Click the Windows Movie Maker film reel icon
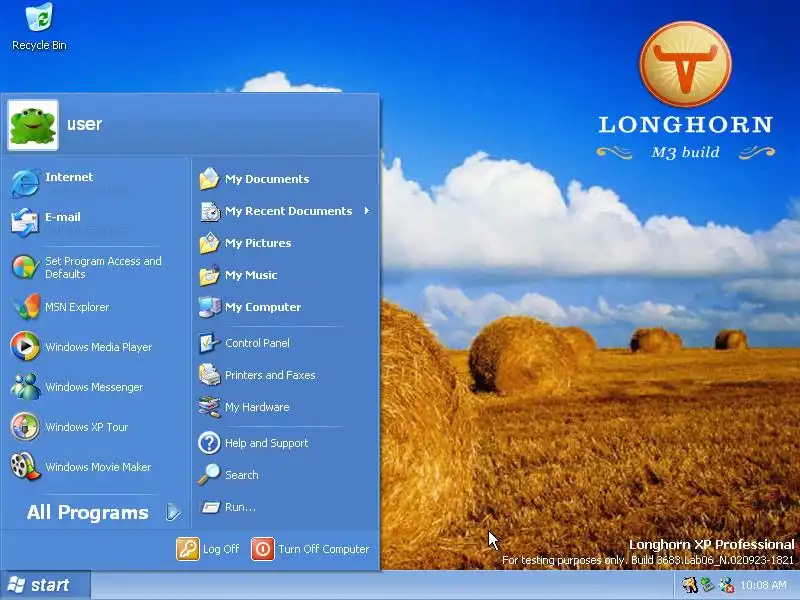Screen dimensions: 800x600 [25, 466]
